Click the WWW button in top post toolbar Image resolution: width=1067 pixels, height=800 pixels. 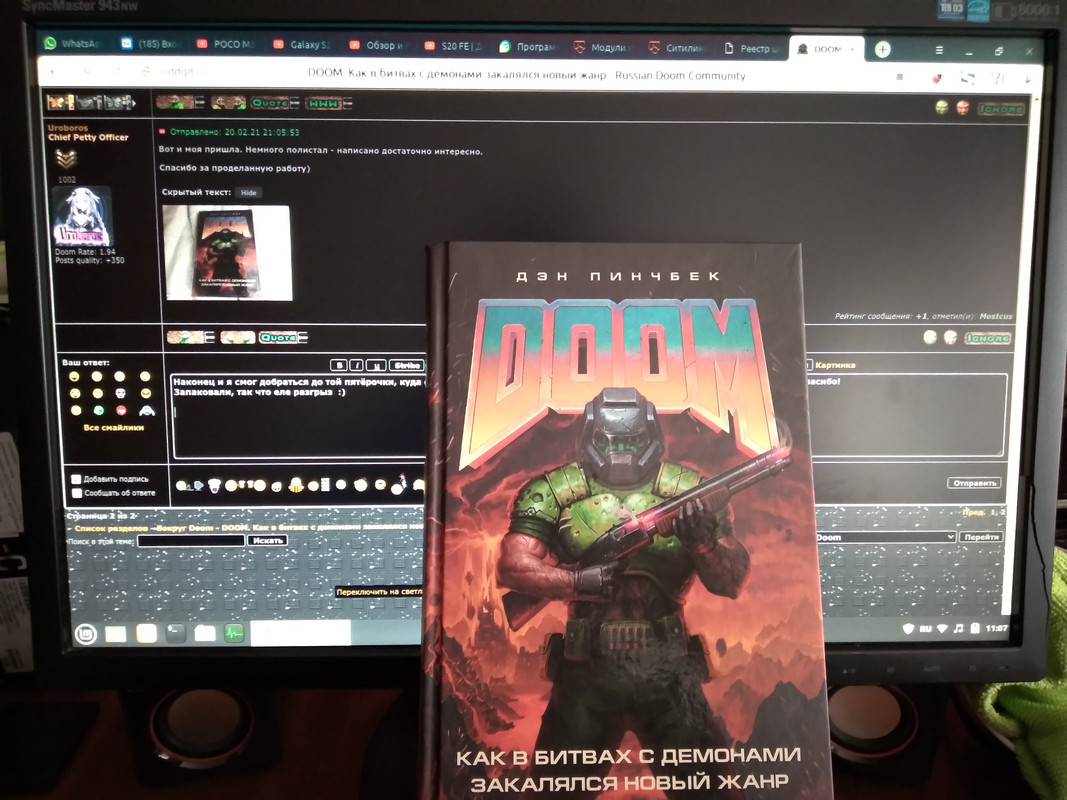coord(328,103)
